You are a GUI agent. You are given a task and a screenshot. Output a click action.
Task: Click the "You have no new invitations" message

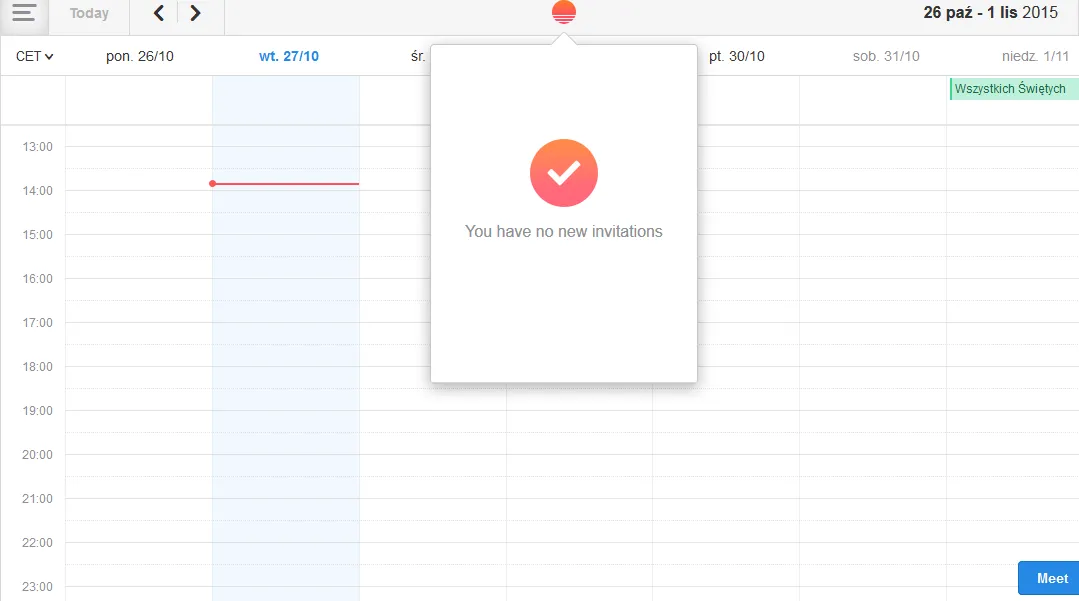point(564,232)
